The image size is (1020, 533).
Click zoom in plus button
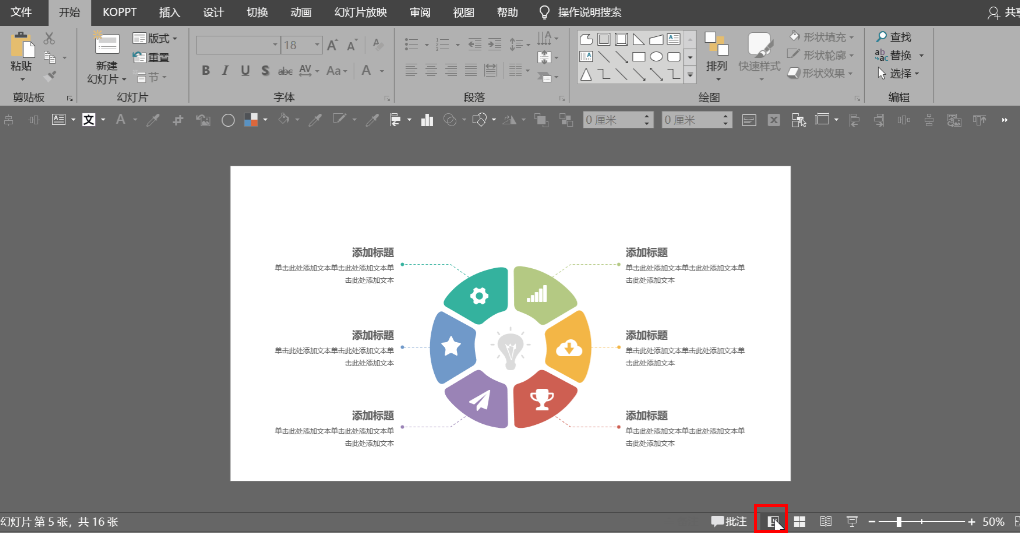click(x=971, y=522)
